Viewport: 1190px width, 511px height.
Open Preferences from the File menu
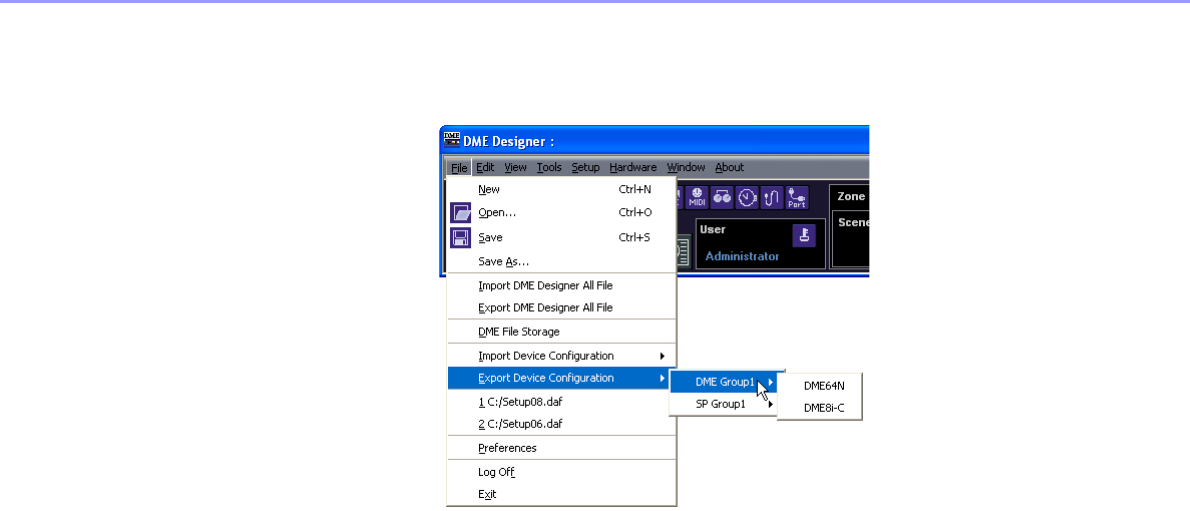pyautogui.click(x=562, y=448)
